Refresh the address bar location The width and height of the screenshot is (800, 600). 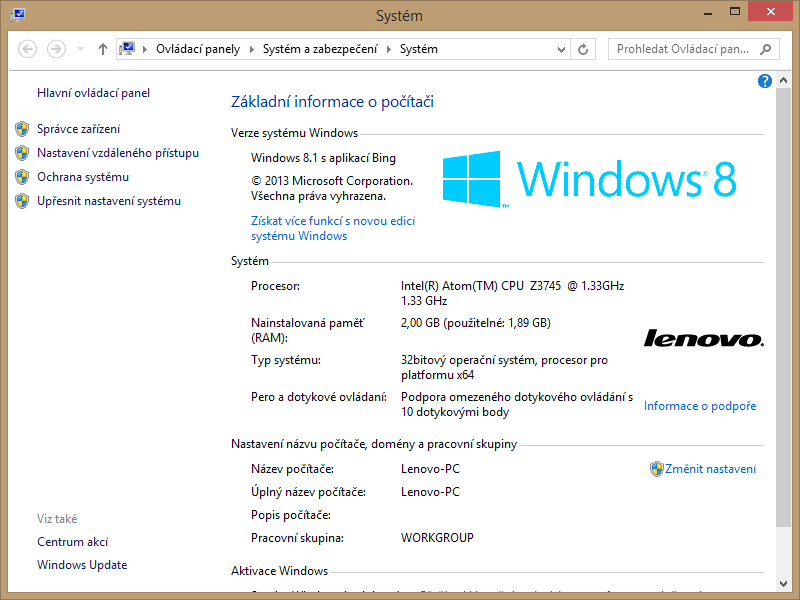point(585,49)
